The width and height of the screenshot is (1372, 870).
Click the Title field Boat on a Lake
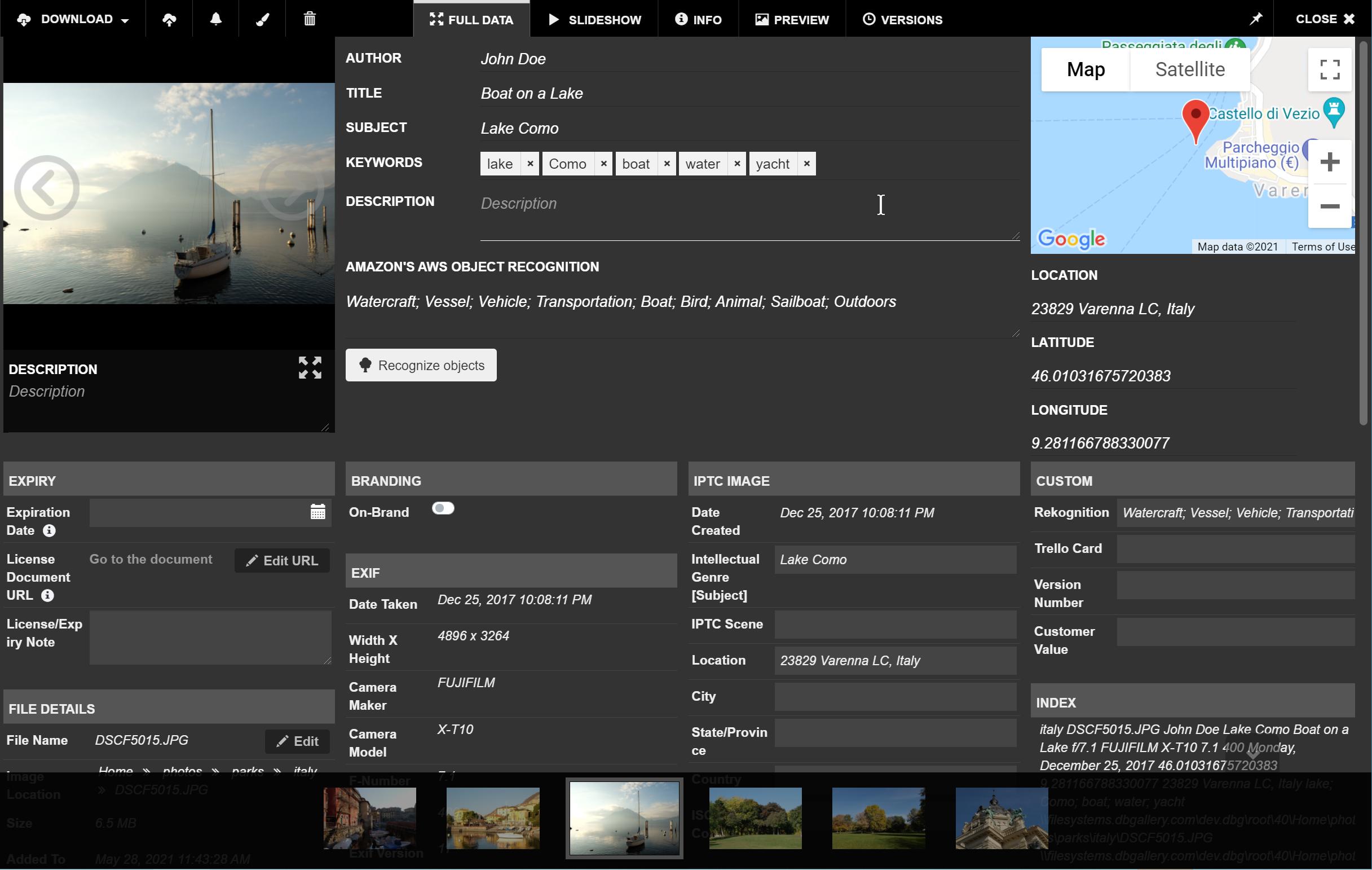point(750,94)
